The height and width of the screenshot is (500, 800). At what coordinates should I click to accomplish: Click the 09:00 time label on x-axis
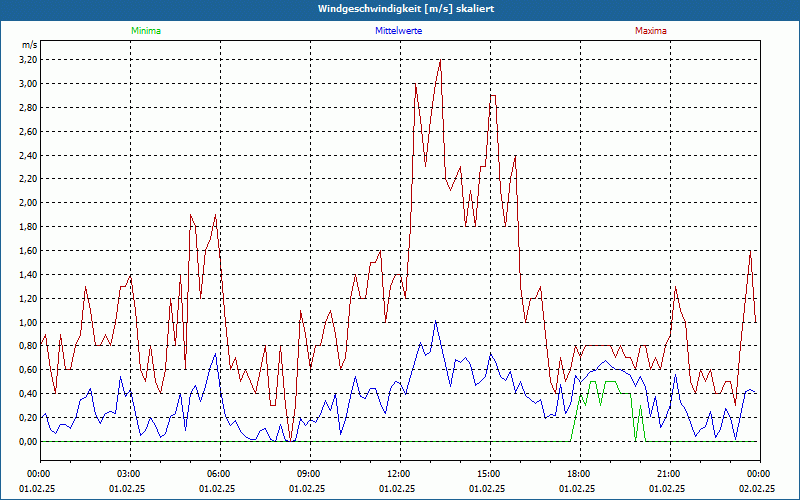(x=307, y=474)
